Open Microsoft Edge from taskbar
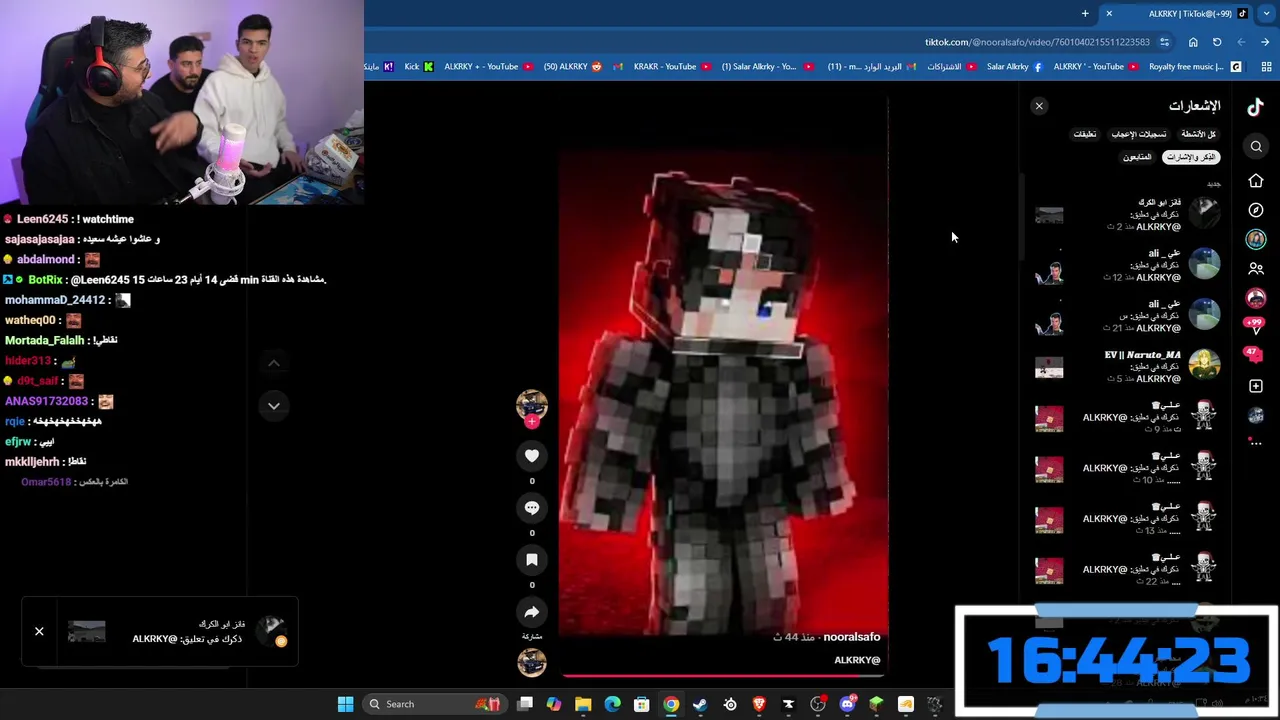 612,704
